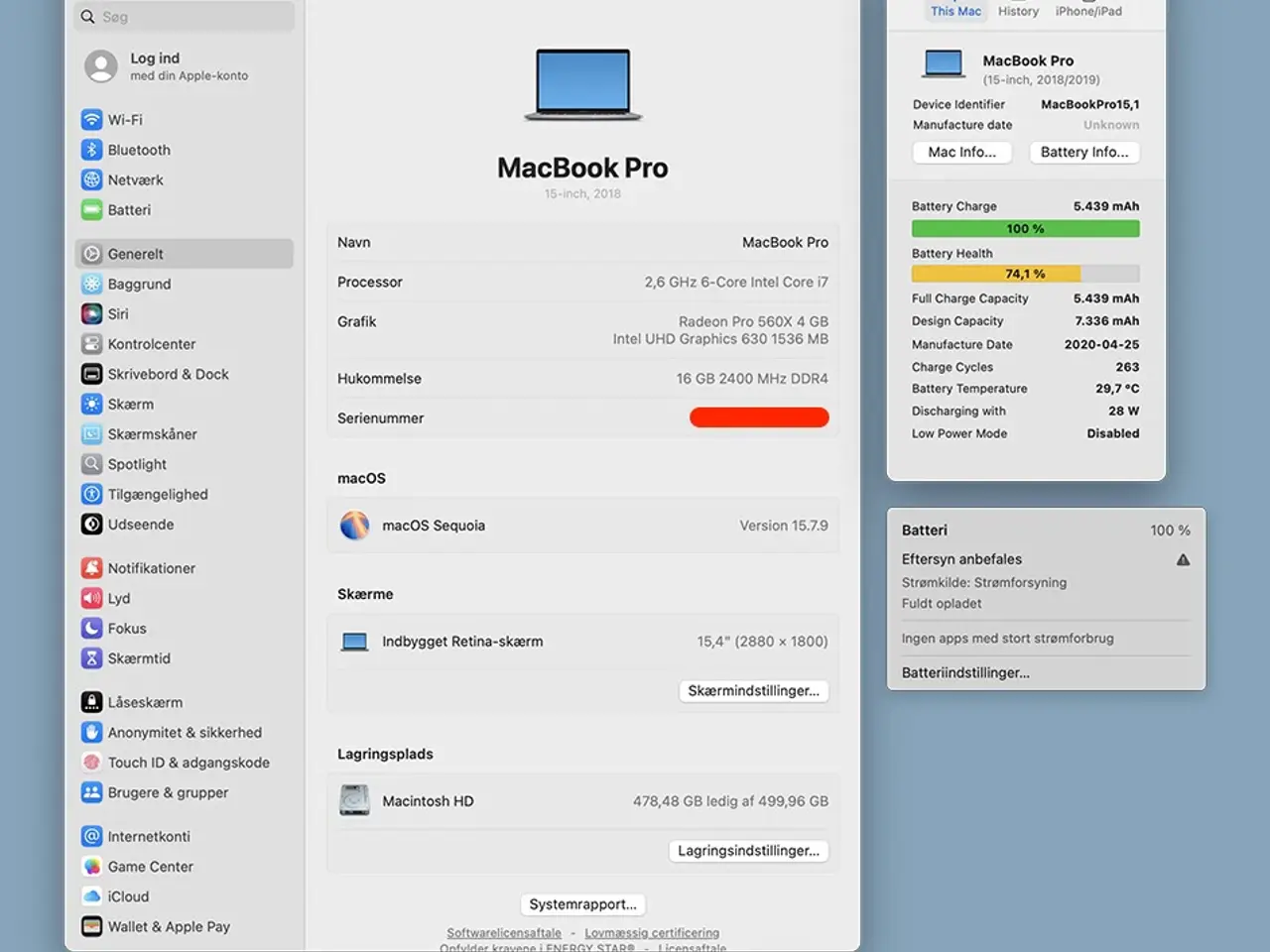Click Battery Temperature 29,7 °C value

[x=1117, y=389]
